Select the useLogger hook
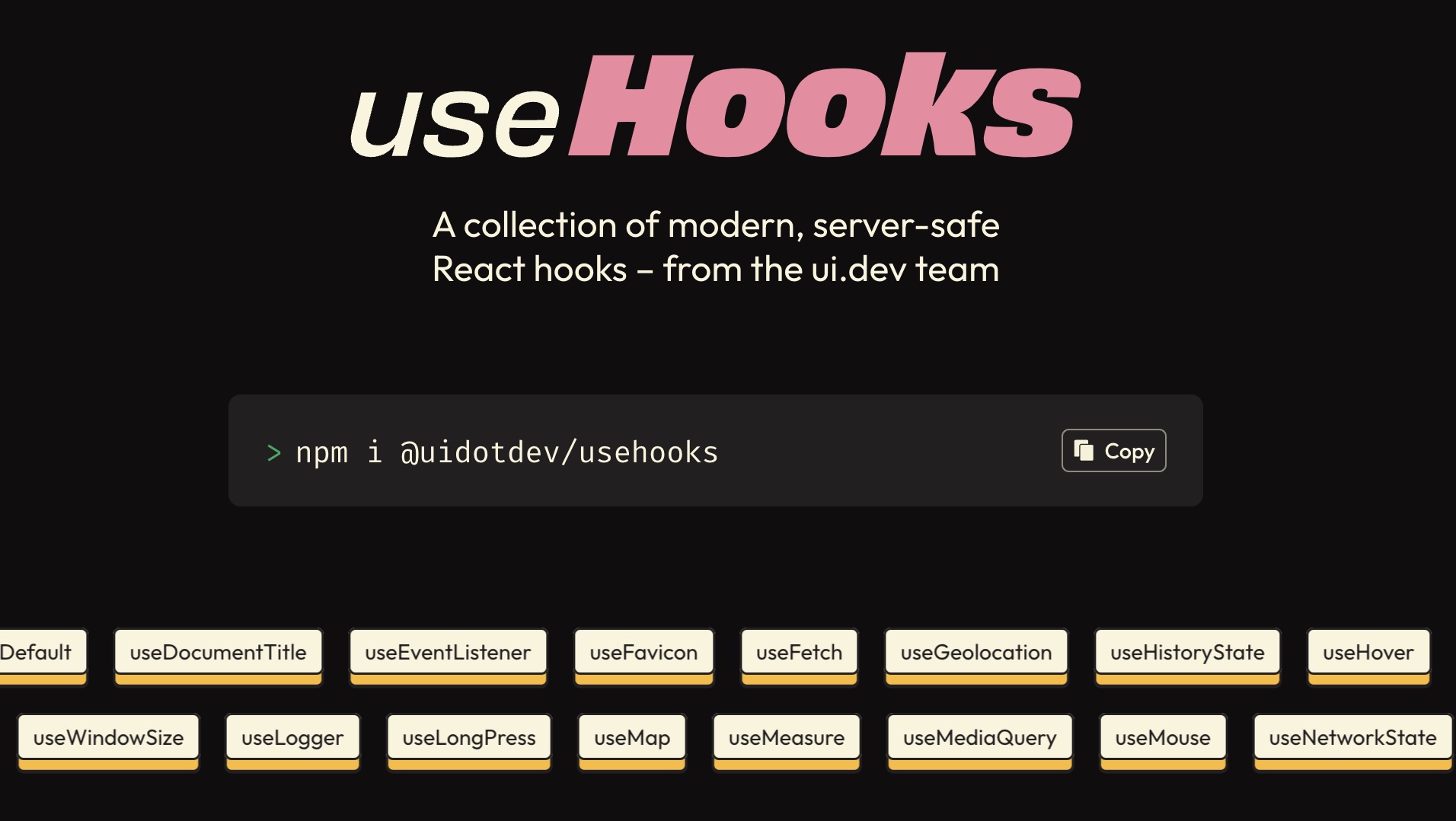Viewport: 1456px width, 821px height. 292,738
